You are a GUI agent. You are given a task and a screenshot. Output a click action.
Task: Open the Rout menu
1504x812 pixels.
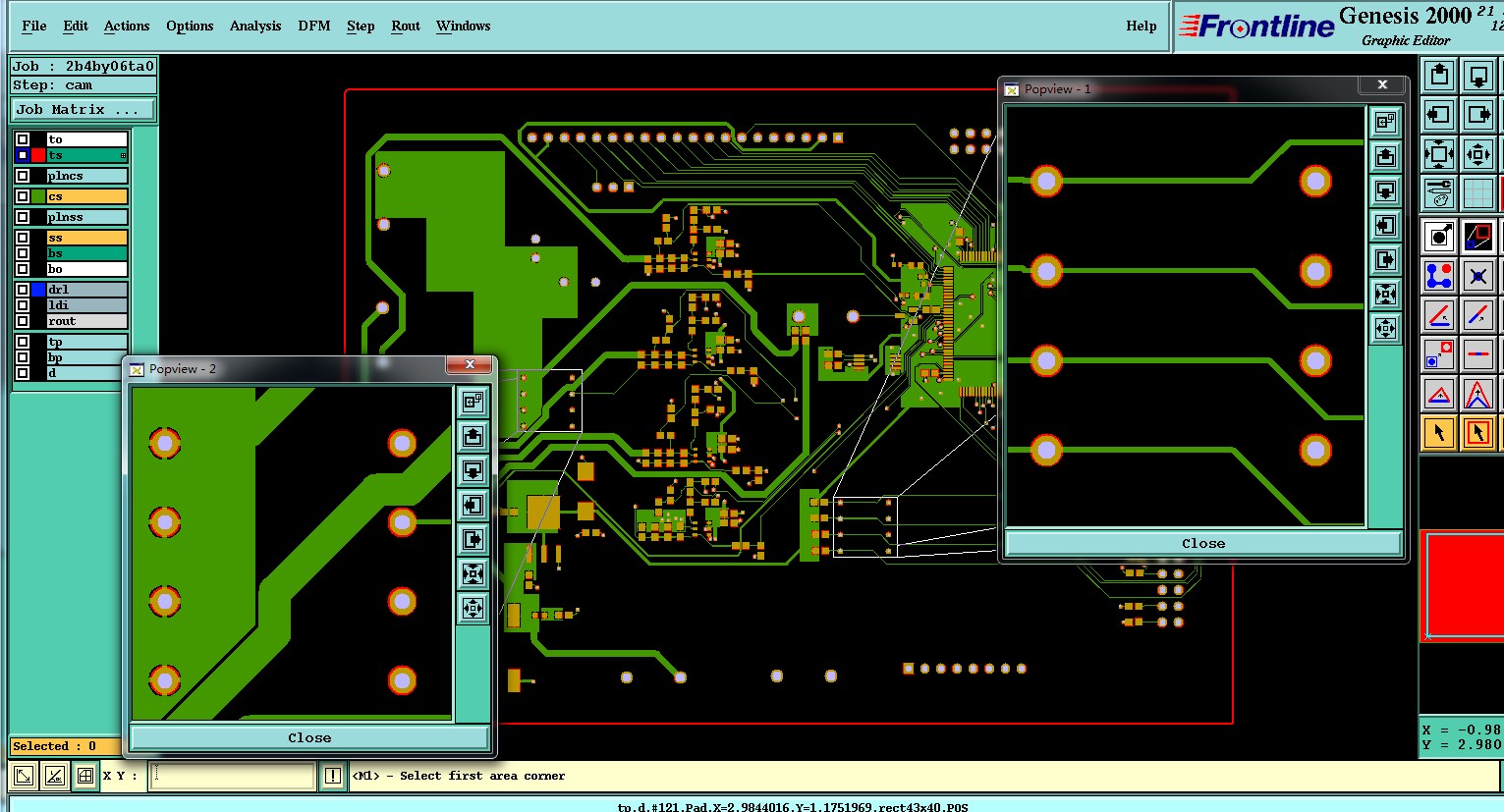point(406,26)
